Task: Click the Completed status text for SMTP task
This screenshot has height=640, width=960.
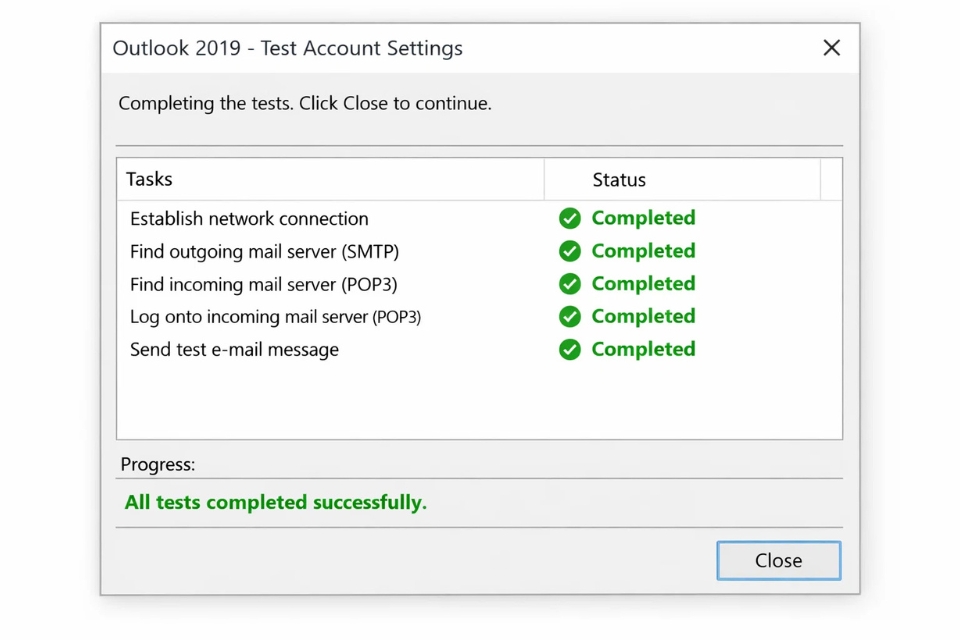Action: tap(643, 251)
